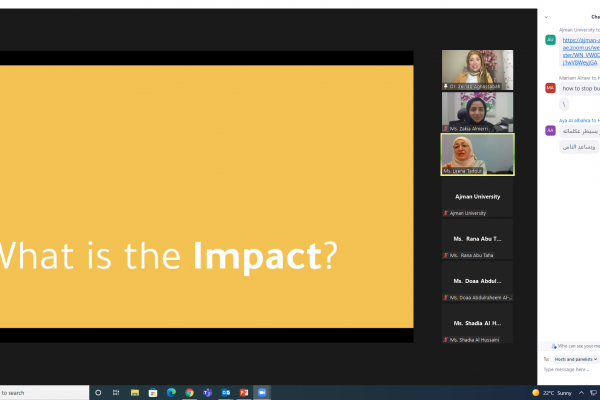
Task: Click muted mic icon on Rana Abu Taha tile
Action: pyautogui.click(x=445, y=255)
